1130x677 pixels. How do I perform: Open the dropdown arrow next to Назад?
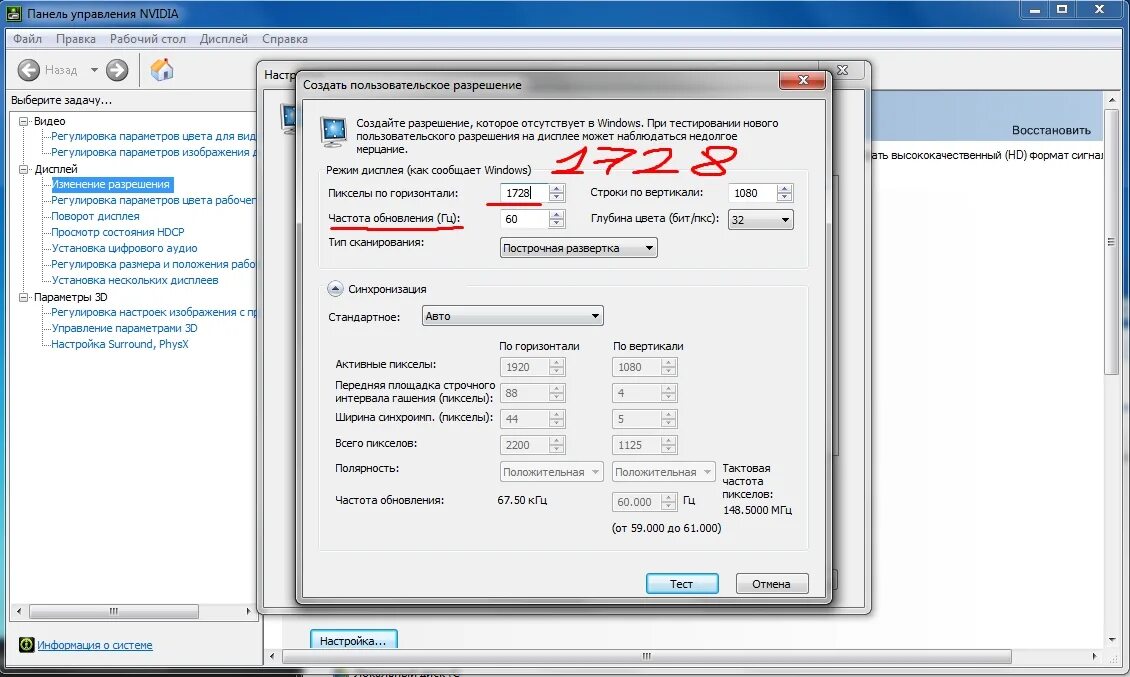coord(94,70)
